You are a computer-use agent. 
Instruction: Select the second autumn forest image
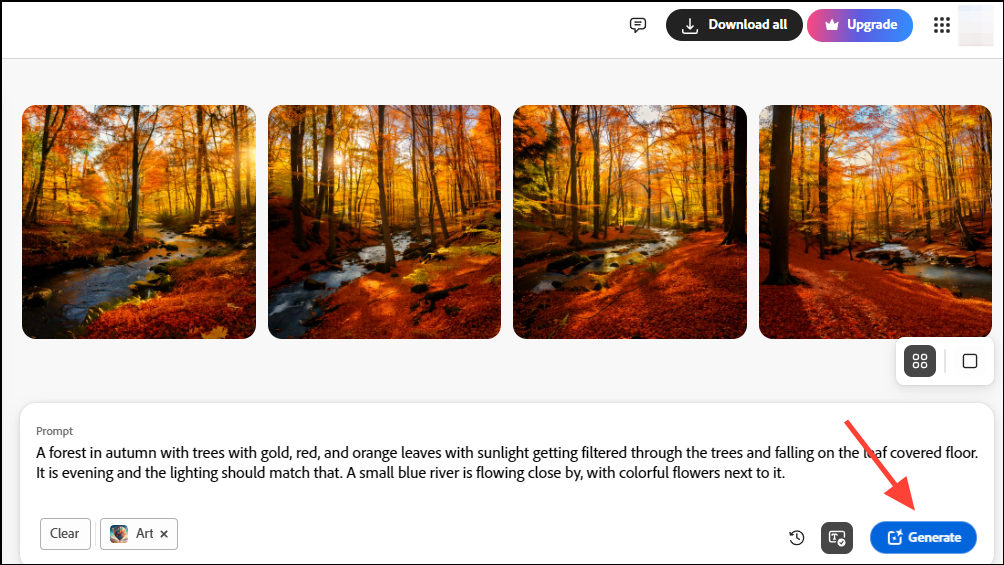(x=384, y=222)
